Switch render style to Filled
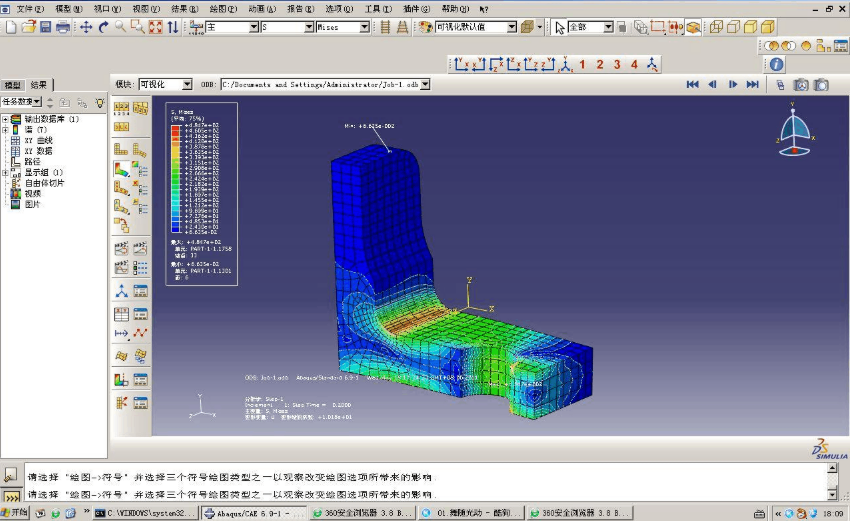 751,27
